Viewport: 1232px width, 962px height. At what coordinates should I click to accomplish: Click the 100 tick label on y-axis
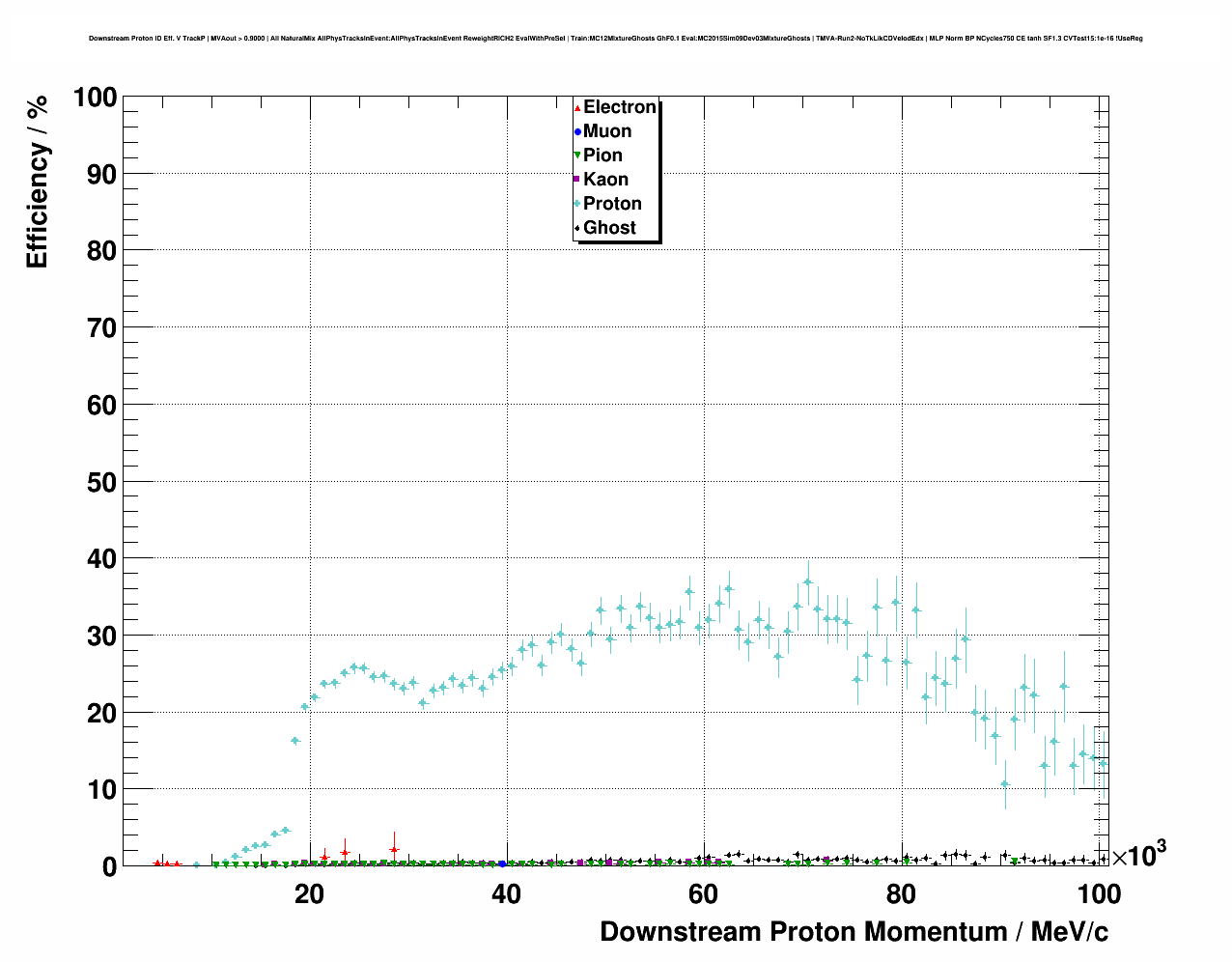95,98
